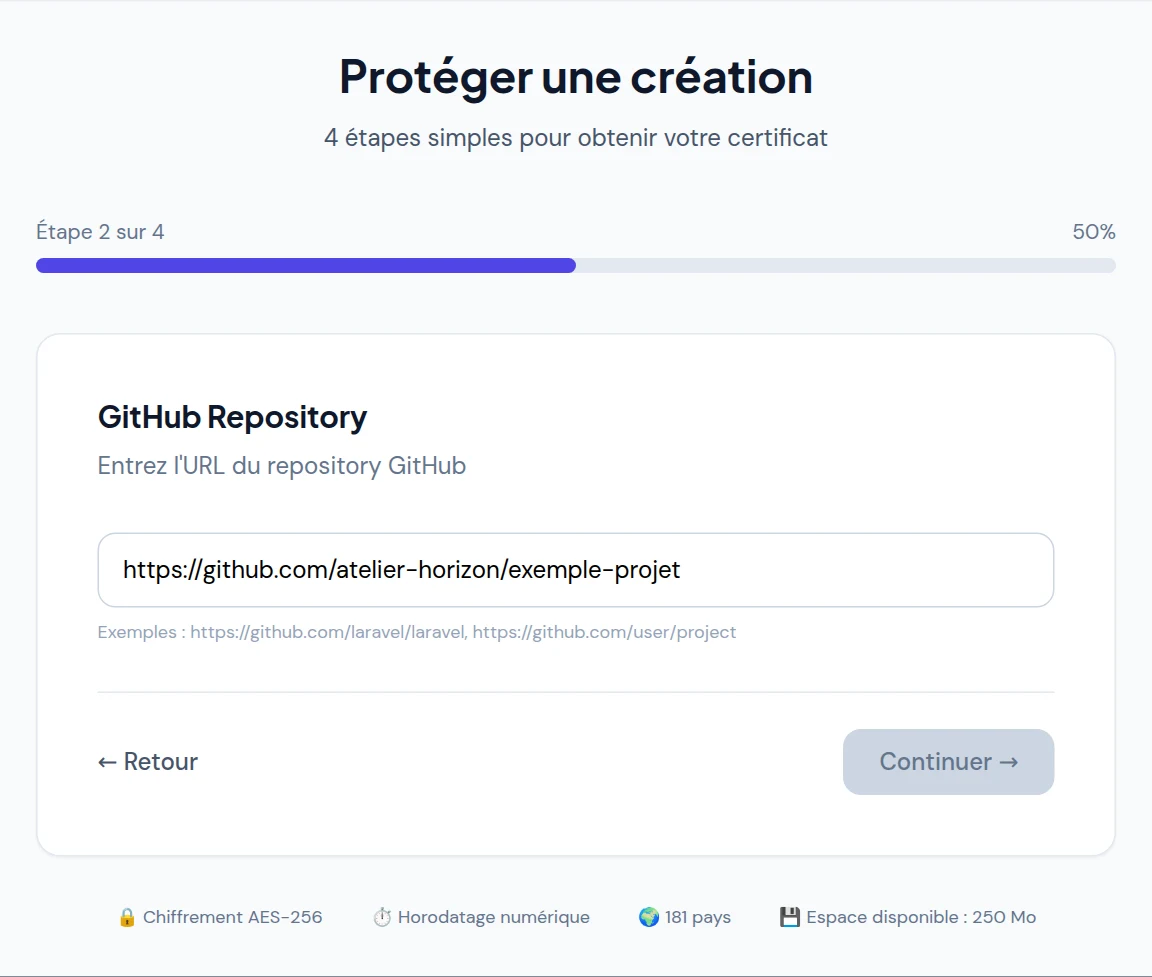The height and width of the screenshot is (977, 1152).
Task: Click the Protéger une création title
Action: tap(576, 77)
